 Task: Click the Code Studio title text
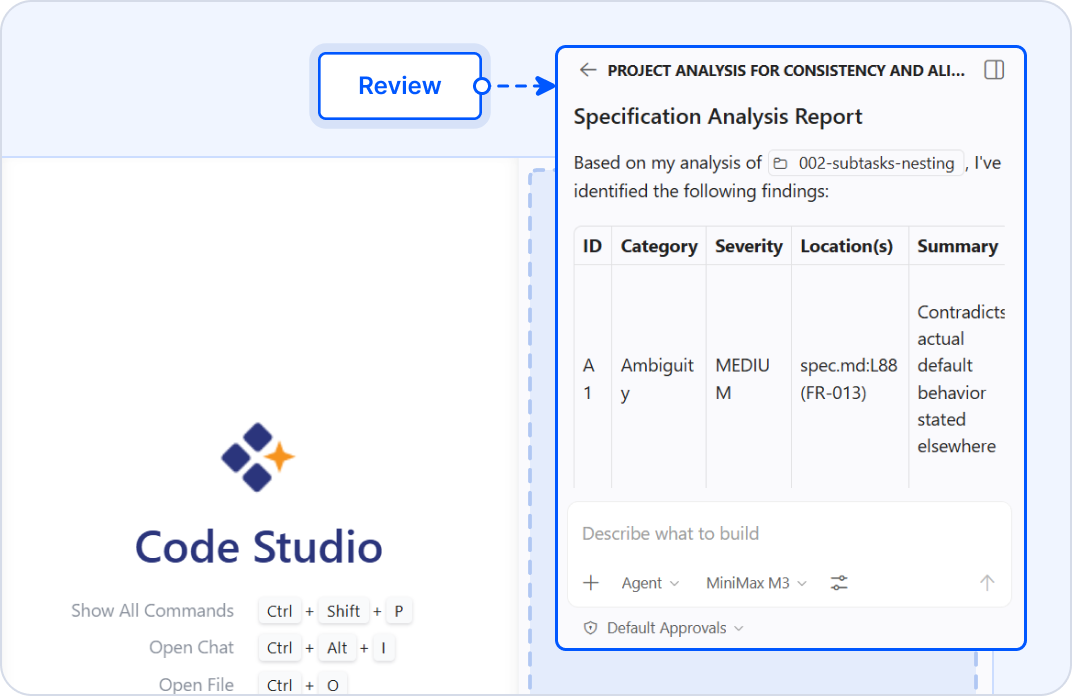[x=258, y=547]
